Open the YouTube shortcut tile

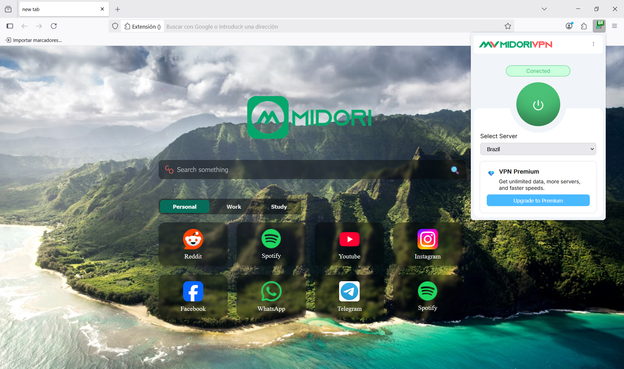click(349, 244)
